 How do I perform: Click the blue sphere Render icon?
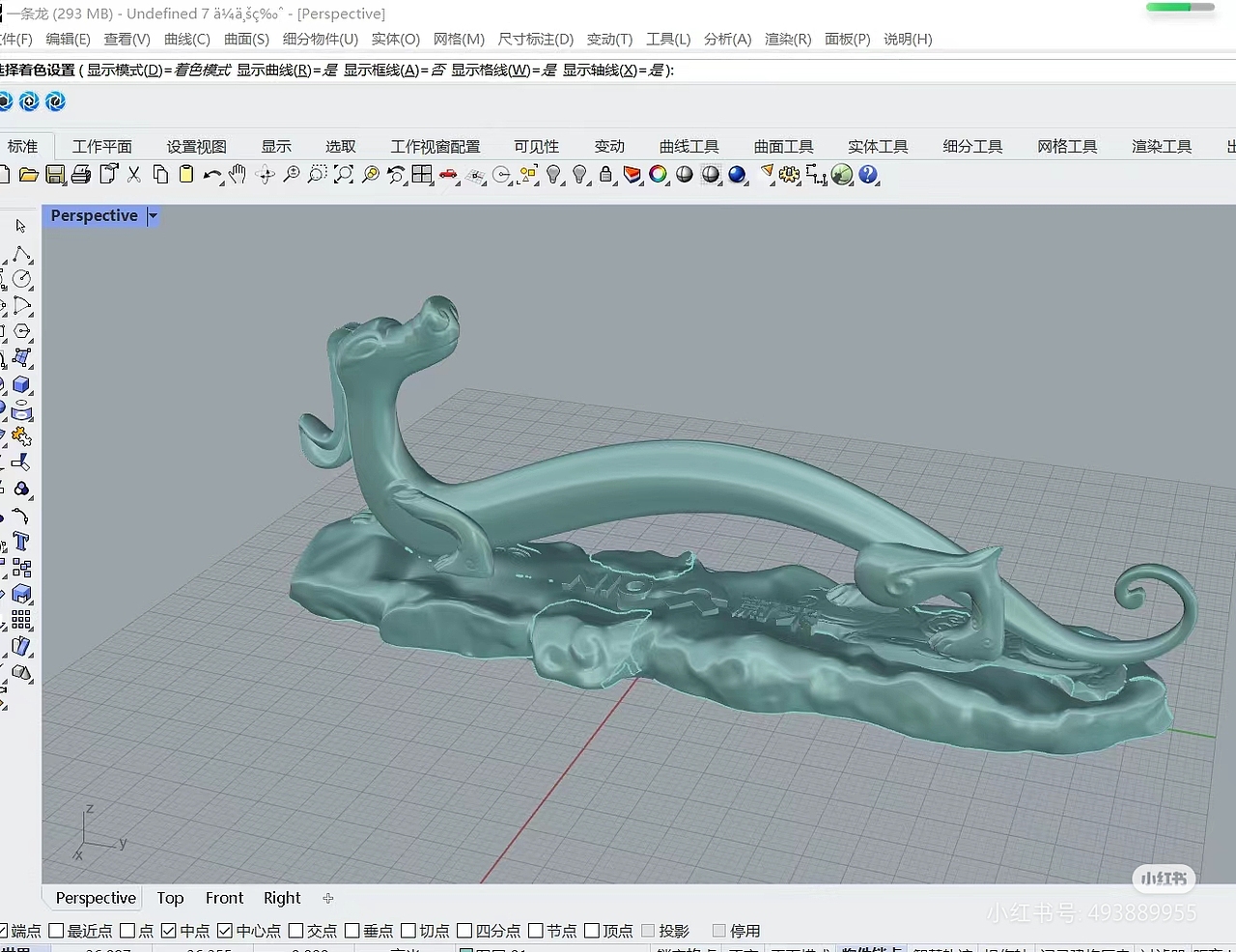738,175
